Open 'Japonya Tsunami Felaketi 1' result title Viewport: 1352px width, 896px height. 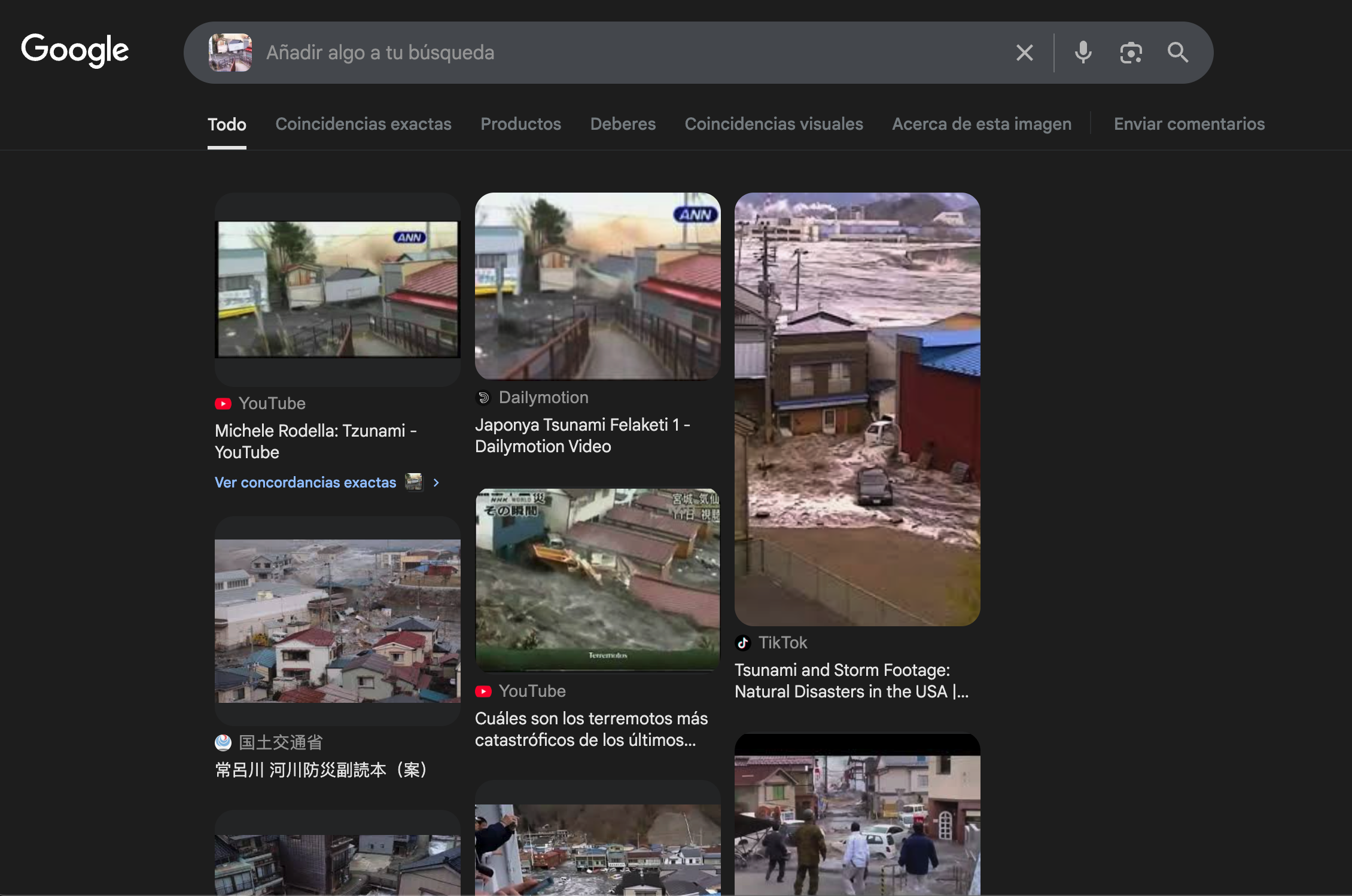[x=583, y=435]
